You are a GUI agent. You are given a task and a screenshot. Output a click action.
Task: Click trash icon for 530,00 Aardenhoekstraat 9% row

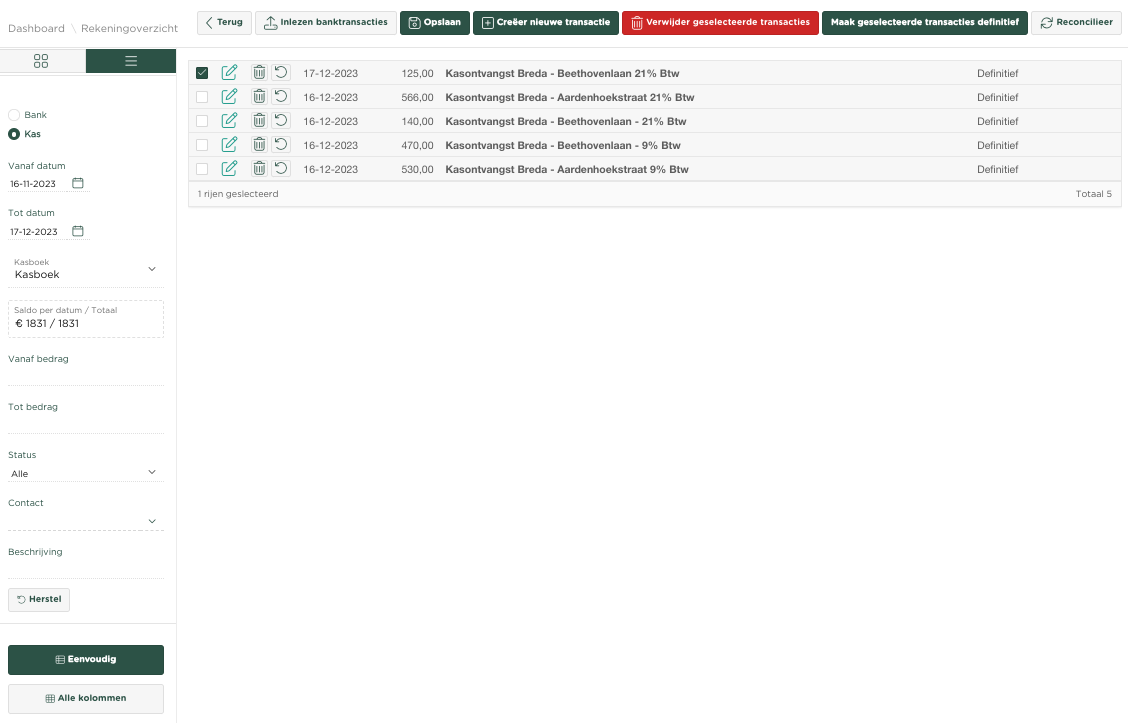coord(259,169)
